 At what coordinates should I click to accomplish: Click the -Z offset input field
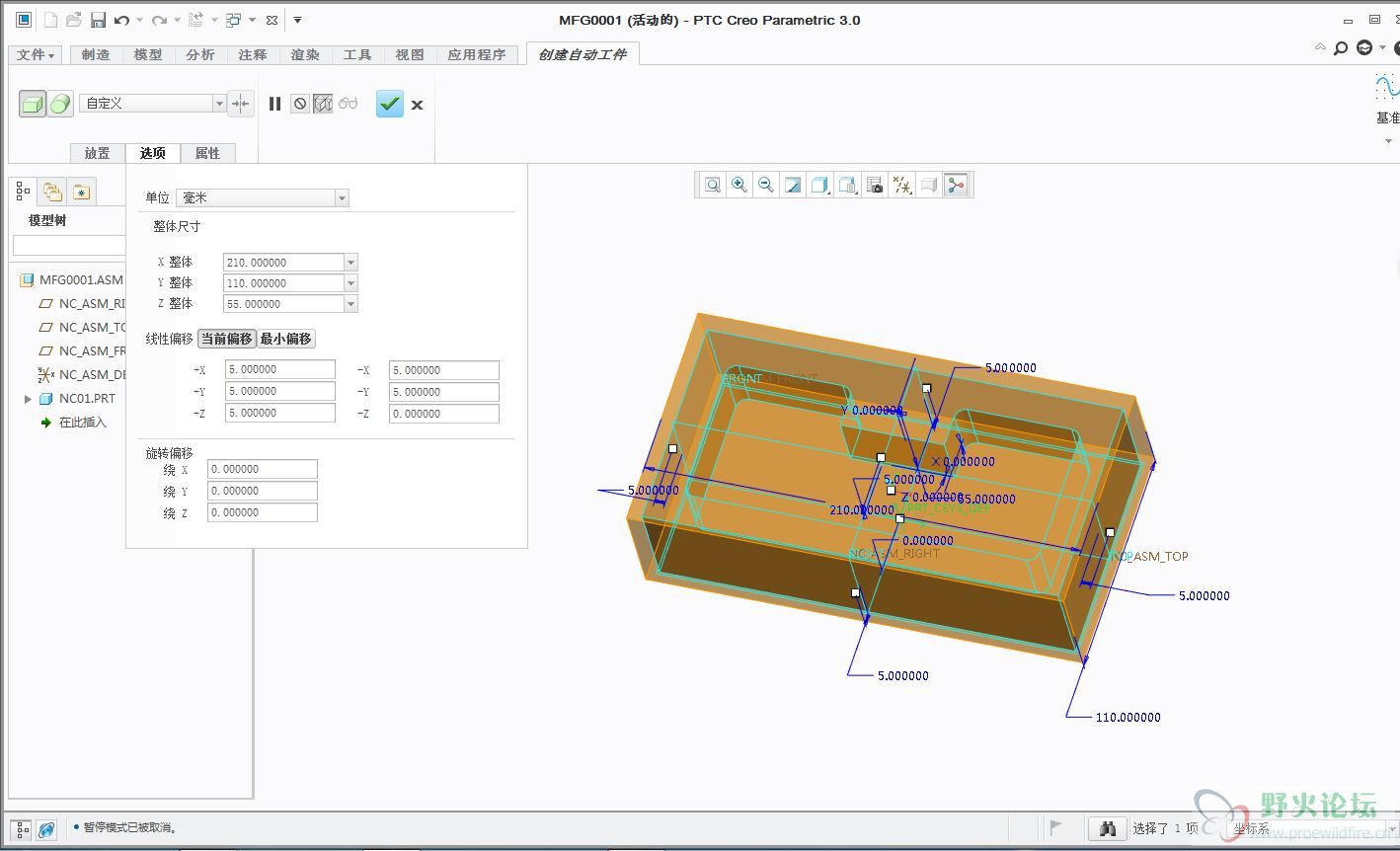(x=444, y=414)
